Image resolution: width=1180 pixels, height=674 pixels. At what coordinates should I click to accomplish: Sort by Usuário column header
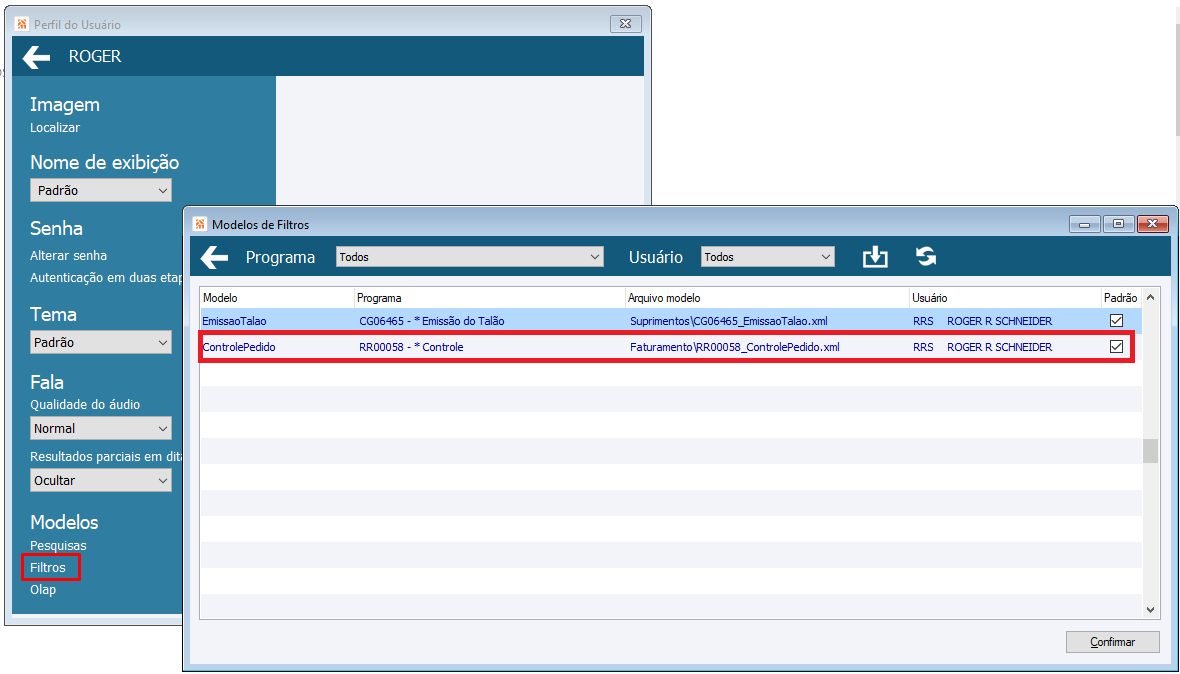pos(1005,298)
